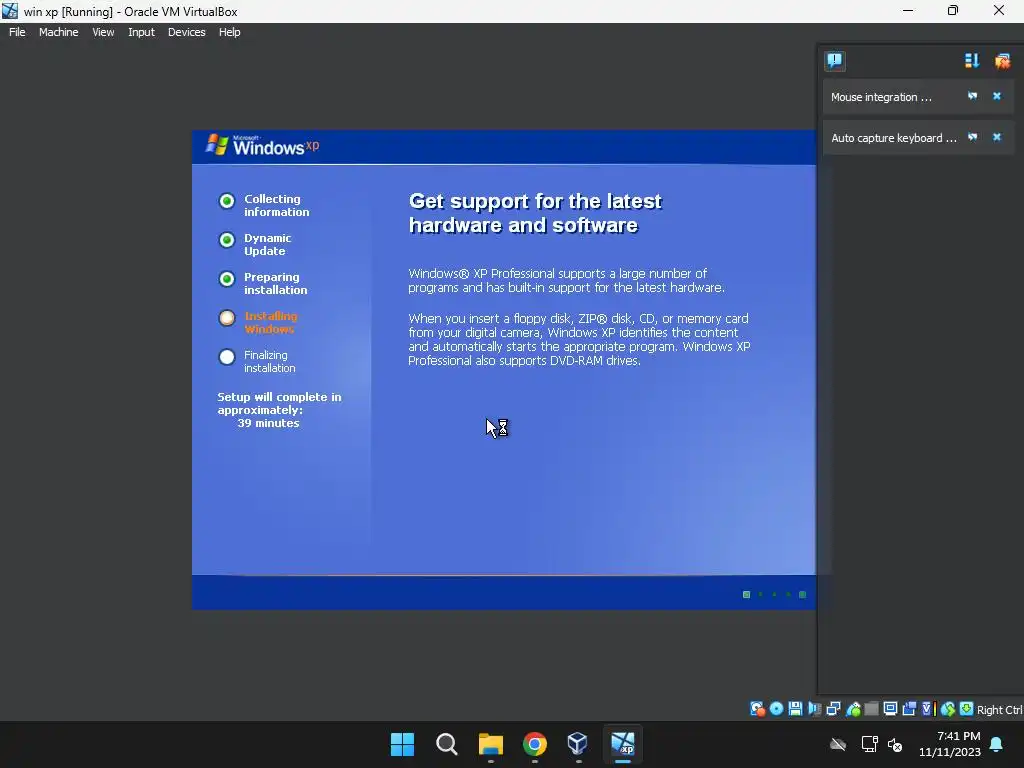Viewport: 1024px width, 768px height.
Task: Open the Help menu
Action: (229, 32)
